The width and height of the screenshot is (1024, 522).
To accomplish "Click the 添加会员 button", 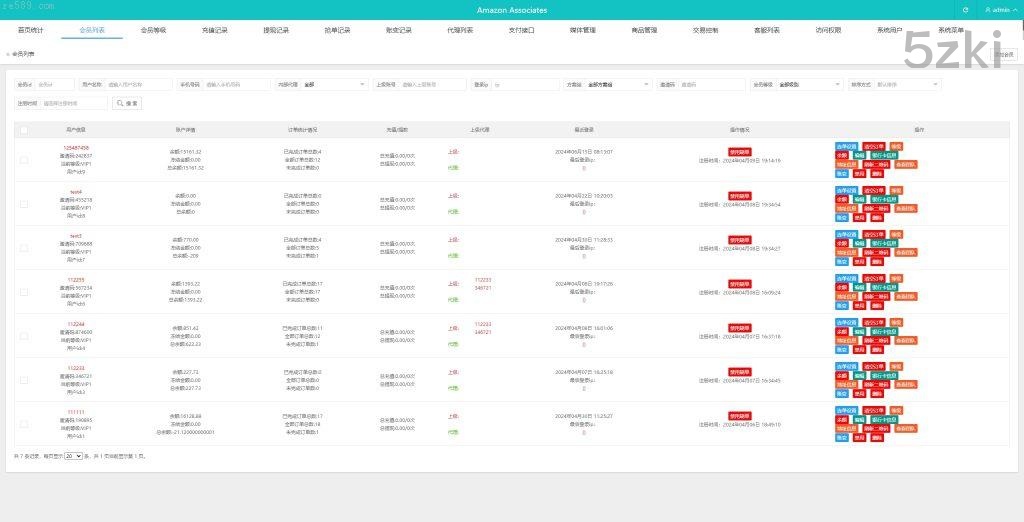I will pyautogui.click(x=1004, y=54).
